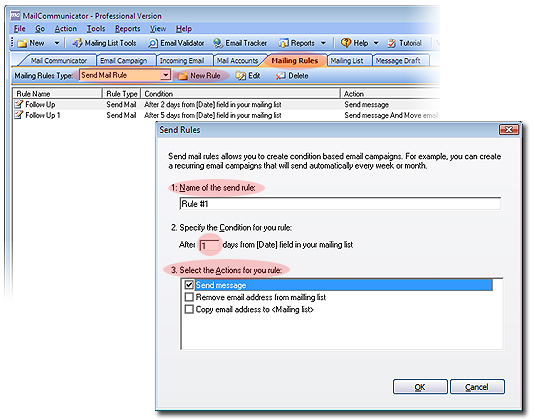
Task: Confirm the rule with the OK button
Action: tap(420, 387)
